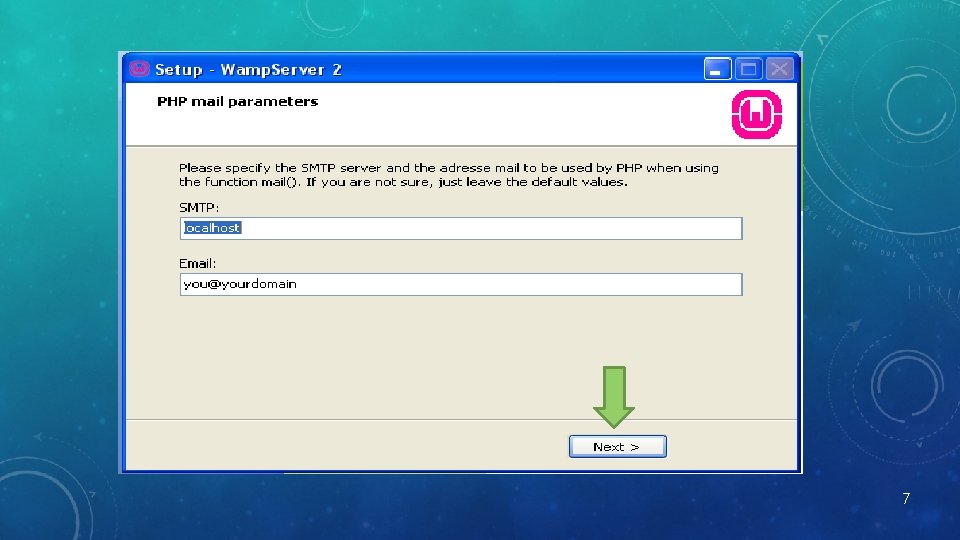Click the instruction text about SMTP server
The height and width of the screenshot is (540, 960).
[x=448, y=174]
